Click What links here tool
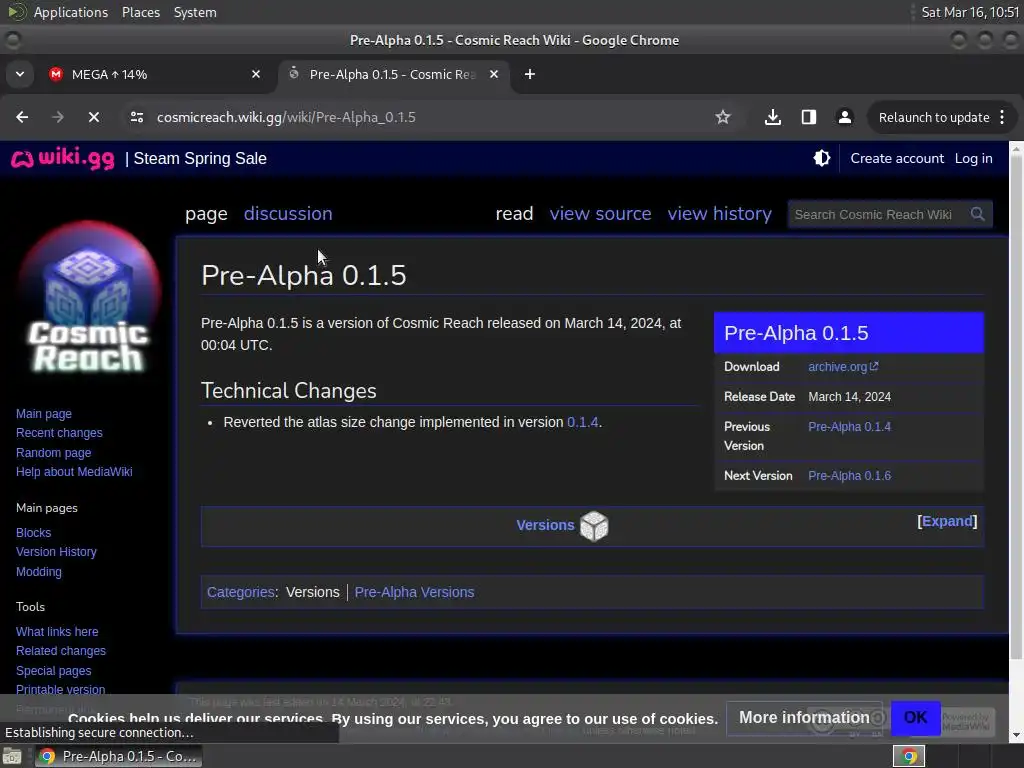1024x768 pixels. pos(57,632)
